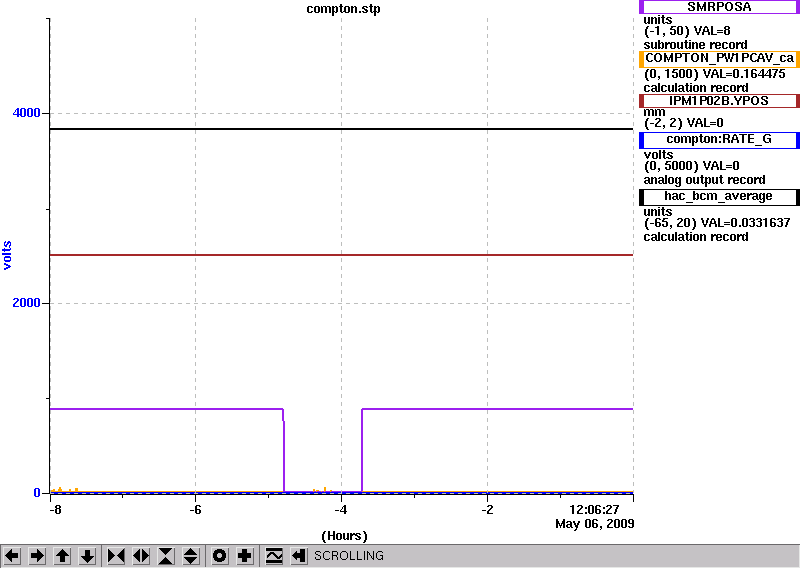The width and height of the screenshot is (800, 568).
Task: Pan the graph left with the left-arrow button
Action: (x=12, y=556)
